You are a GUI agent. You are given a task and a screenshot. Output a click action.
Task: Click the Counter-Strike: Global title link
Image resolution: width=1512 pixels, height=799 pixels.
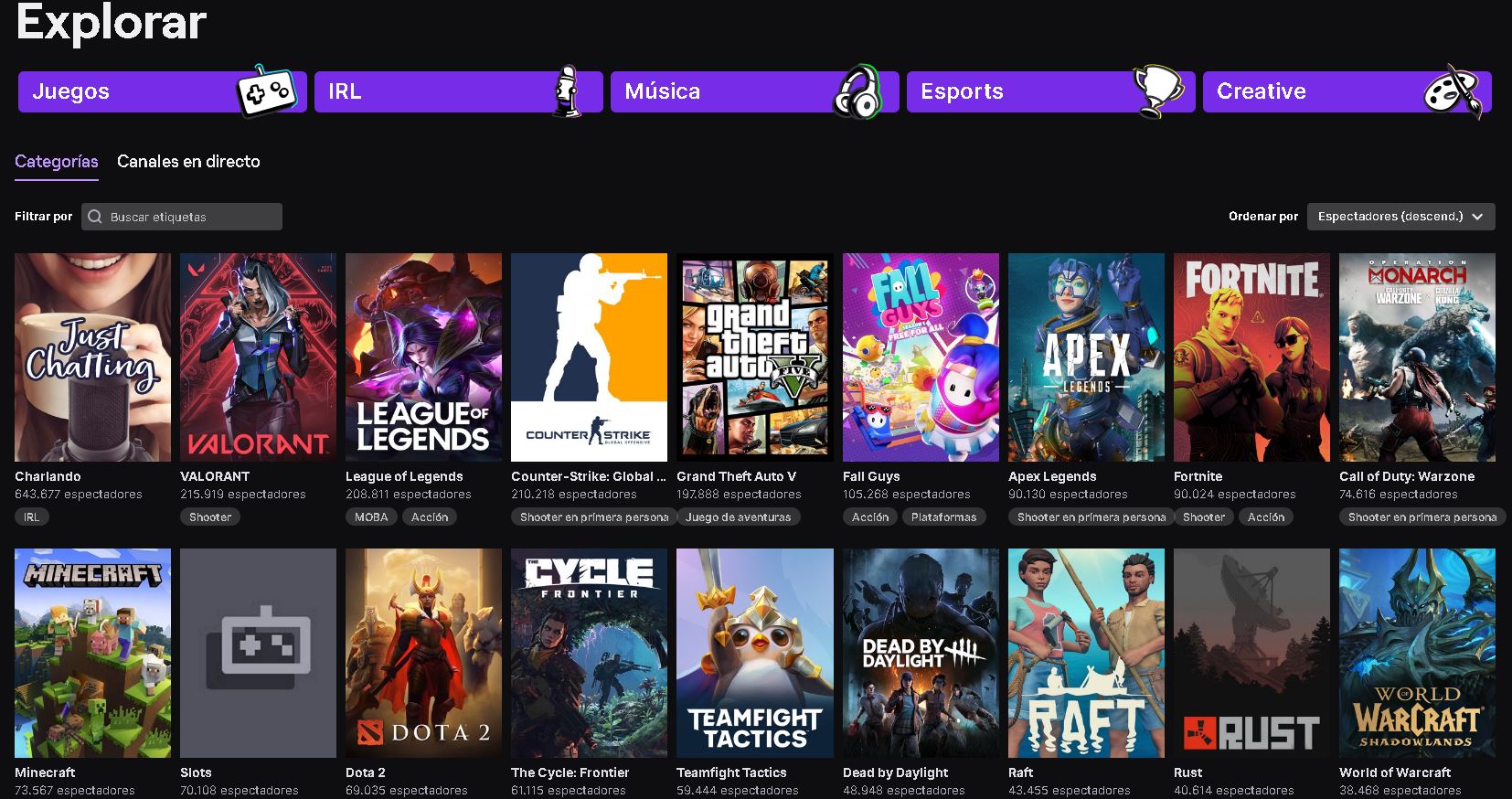coord(589,476)
